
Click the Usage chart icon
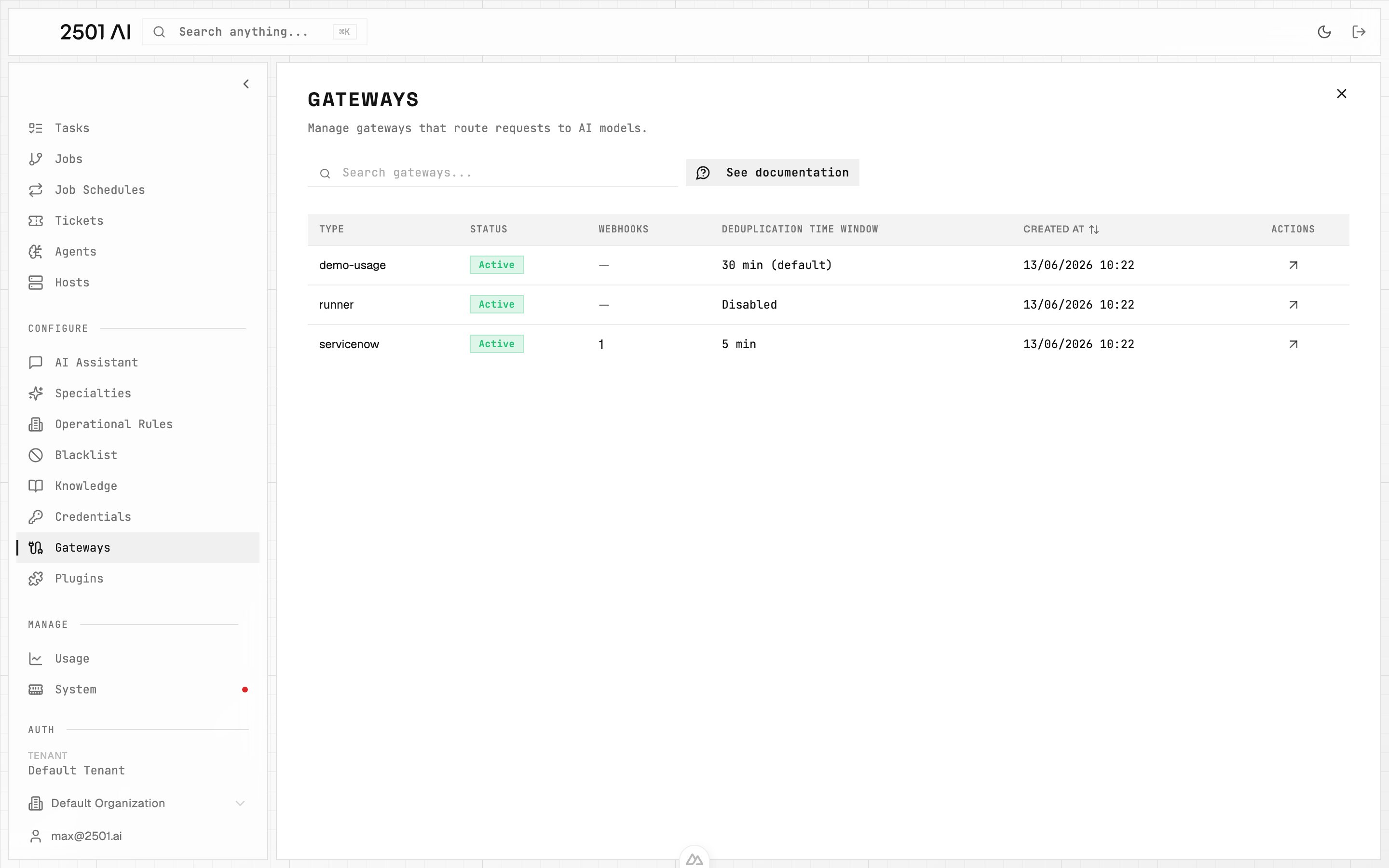[36, 658]
